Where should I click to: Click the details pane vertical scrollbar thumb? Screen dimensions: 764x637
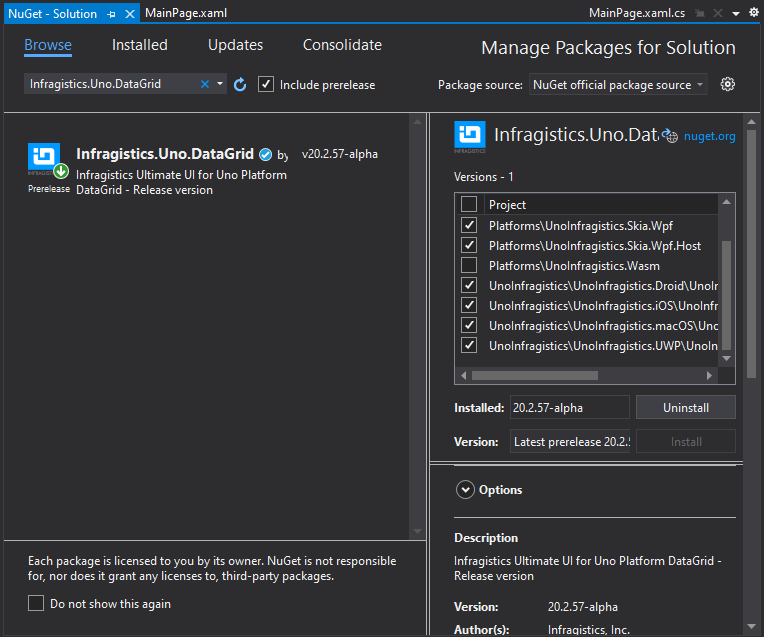[751, 253]
